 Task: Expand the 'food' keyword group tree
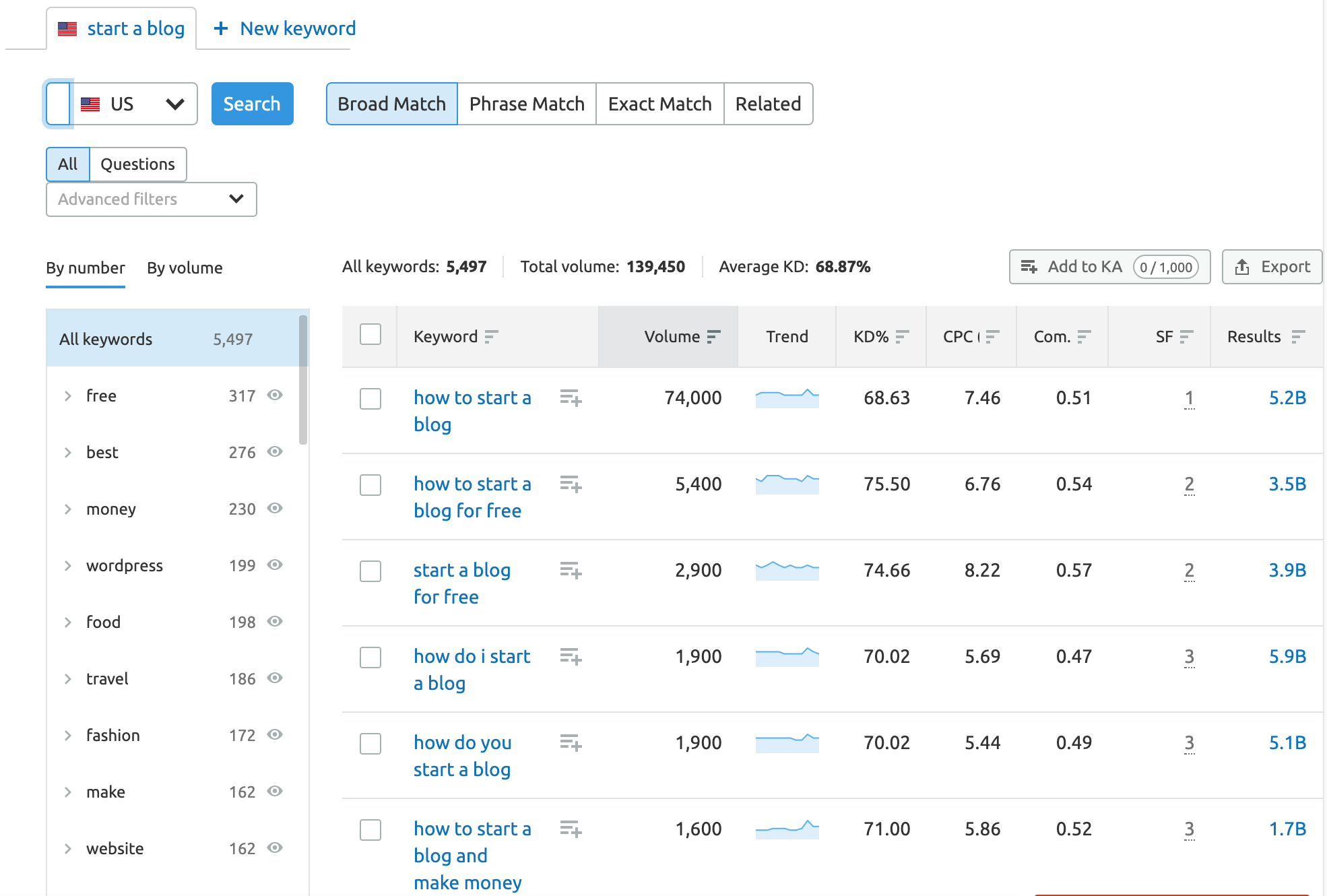tap(66, 623)
